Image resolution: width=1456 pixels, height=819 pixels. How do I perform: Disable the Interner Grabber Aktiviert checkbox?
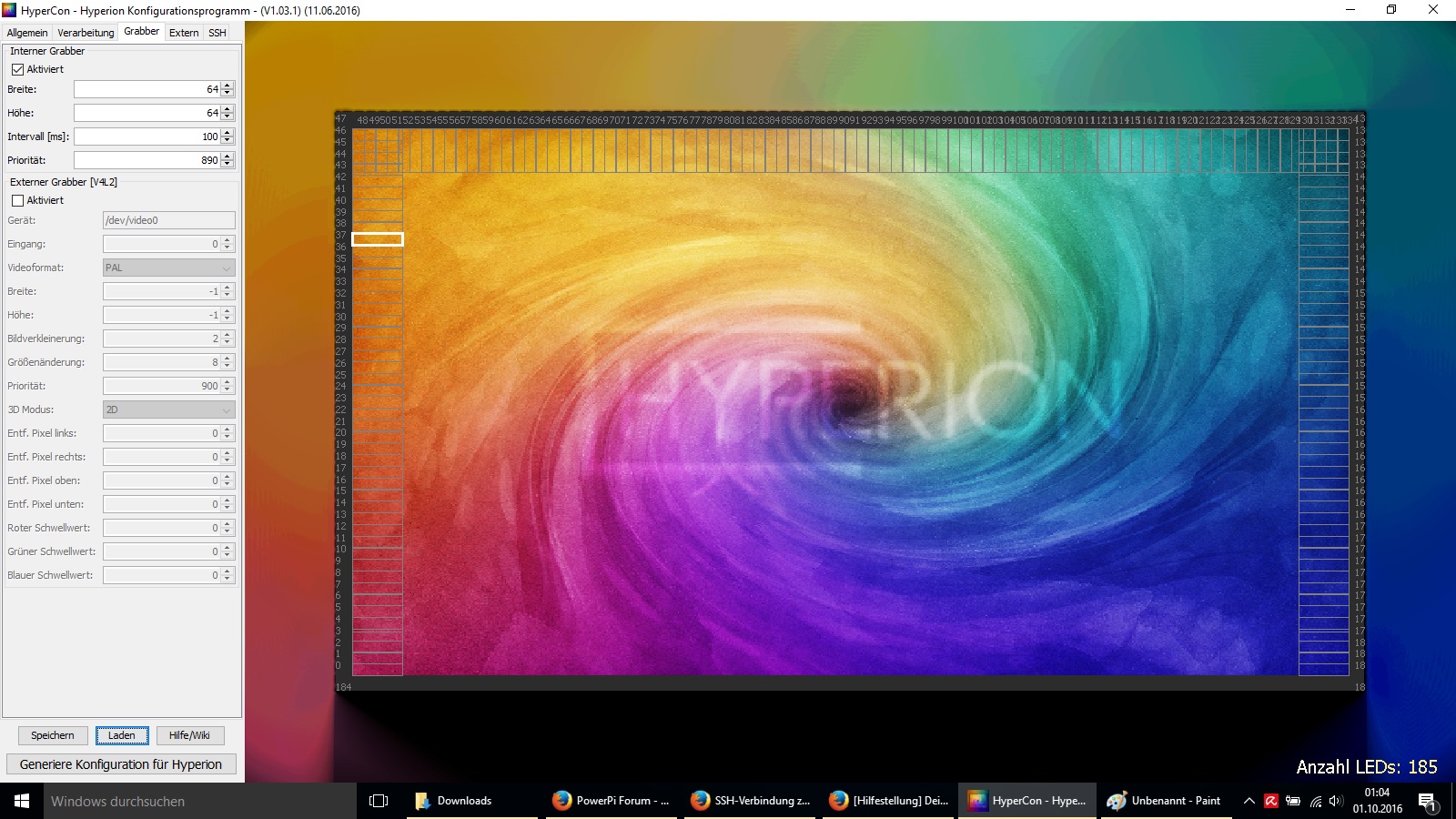click(x=17, y=69)
